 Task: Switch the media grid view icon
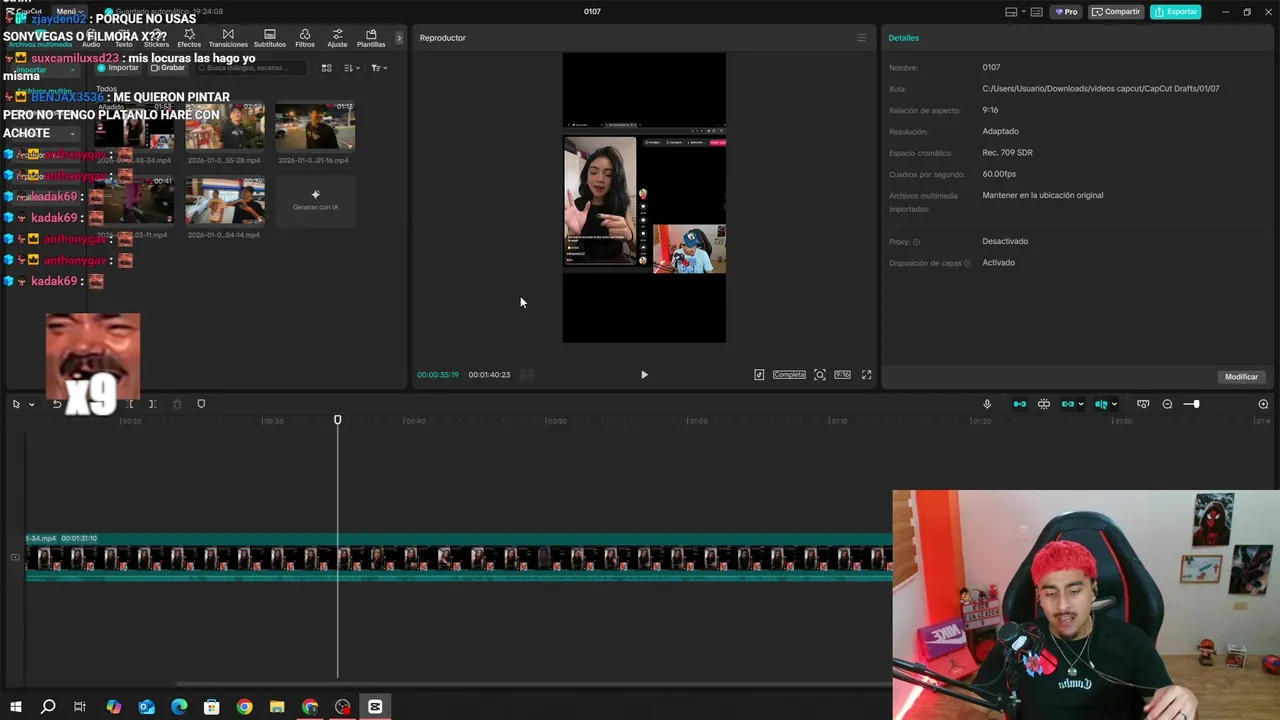point(326,68)
